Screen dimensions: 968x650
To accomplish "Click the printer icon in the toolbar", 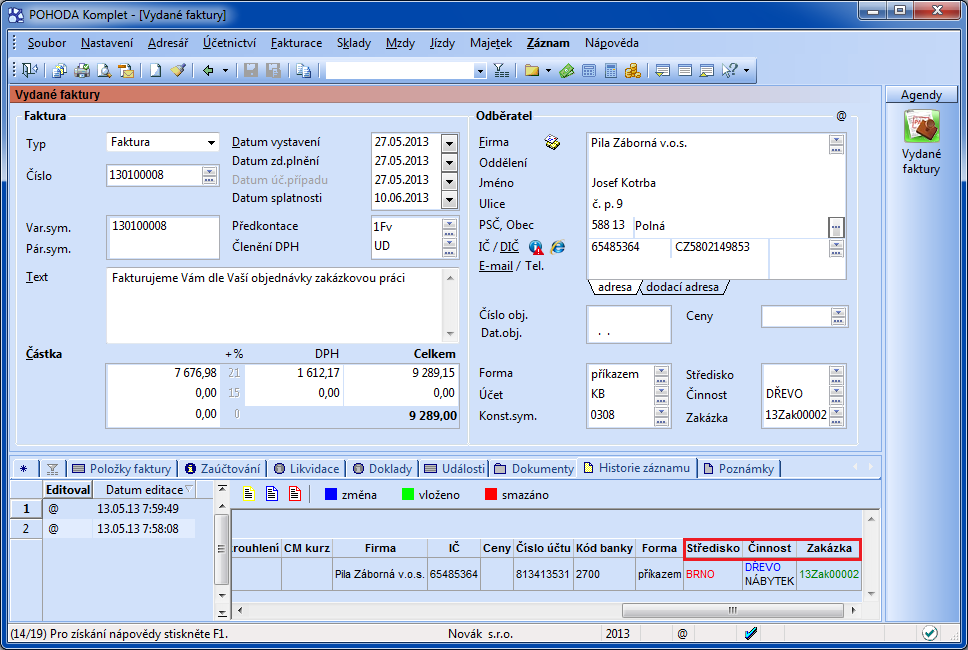I will (x=81, y=70).
